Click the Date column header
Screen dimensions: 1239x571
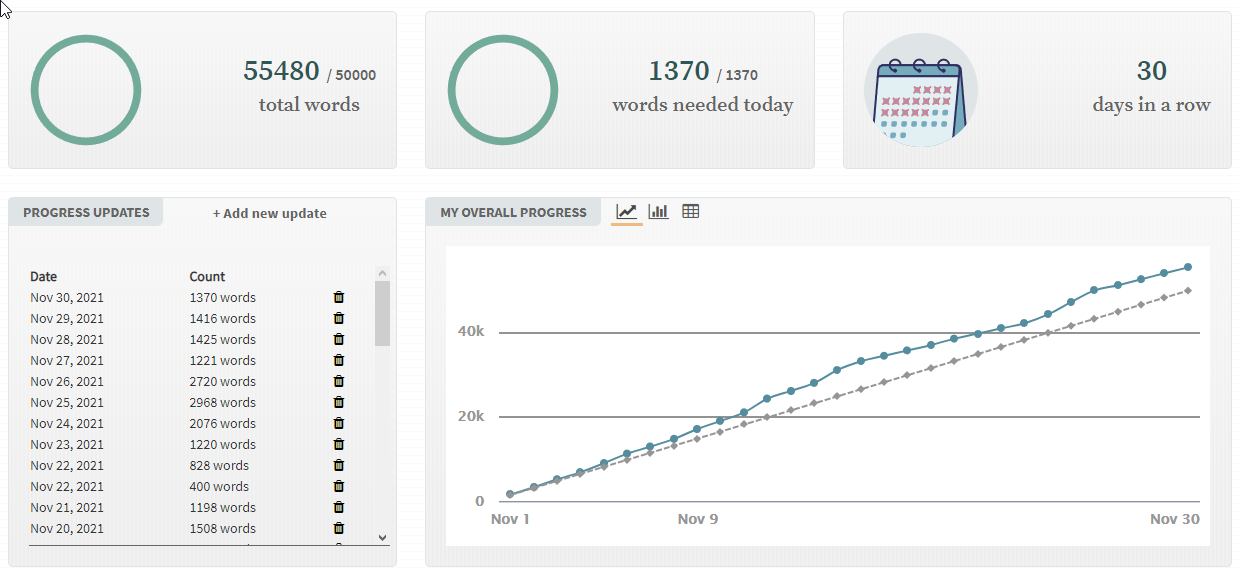pyautogui.click(x=44, y=276)
